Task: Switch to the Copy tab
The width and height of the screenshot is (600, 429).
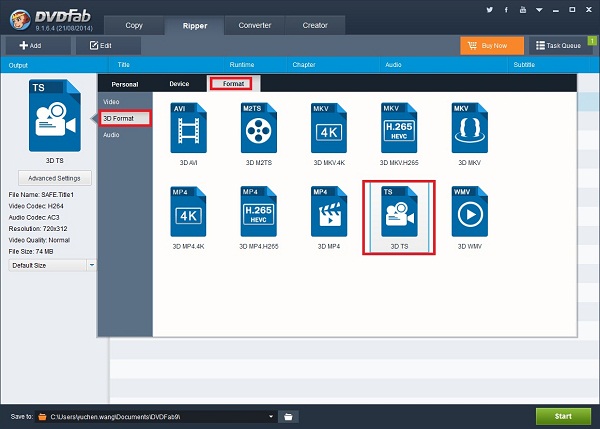Action: click(x=134, y=25)
